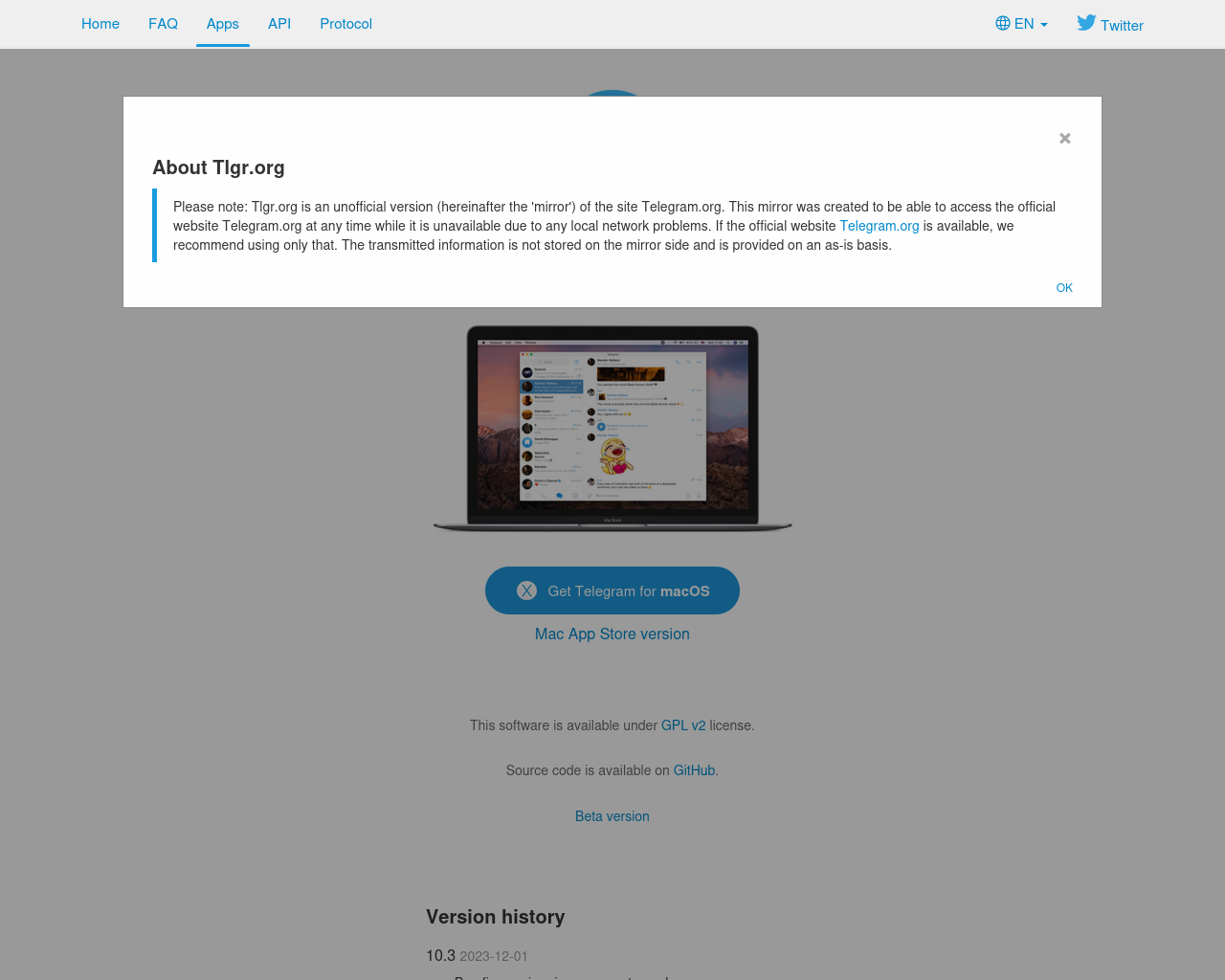Open the GPL v2 license link
1225x980 pixels.
683,725
